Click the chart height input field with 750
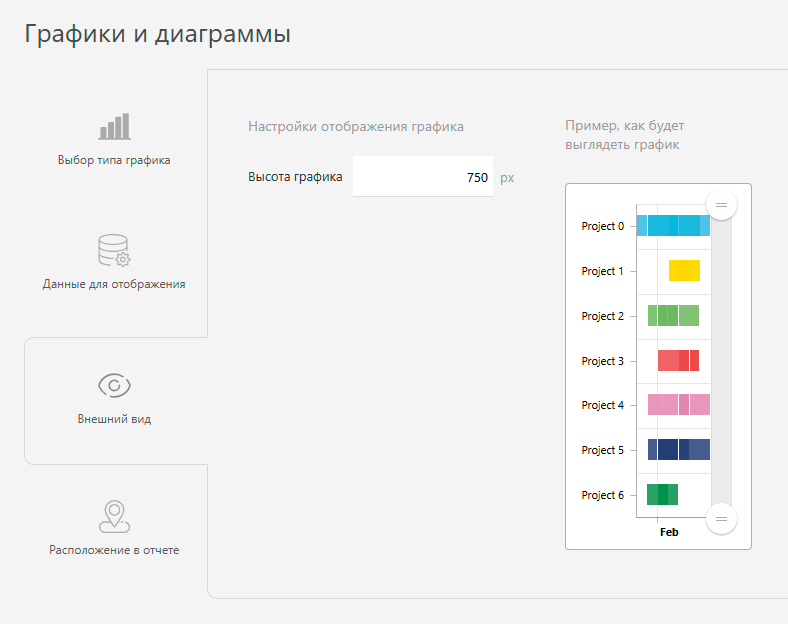Image resolution: width=788 pixels, height=624 pixels. click(423, 176)
